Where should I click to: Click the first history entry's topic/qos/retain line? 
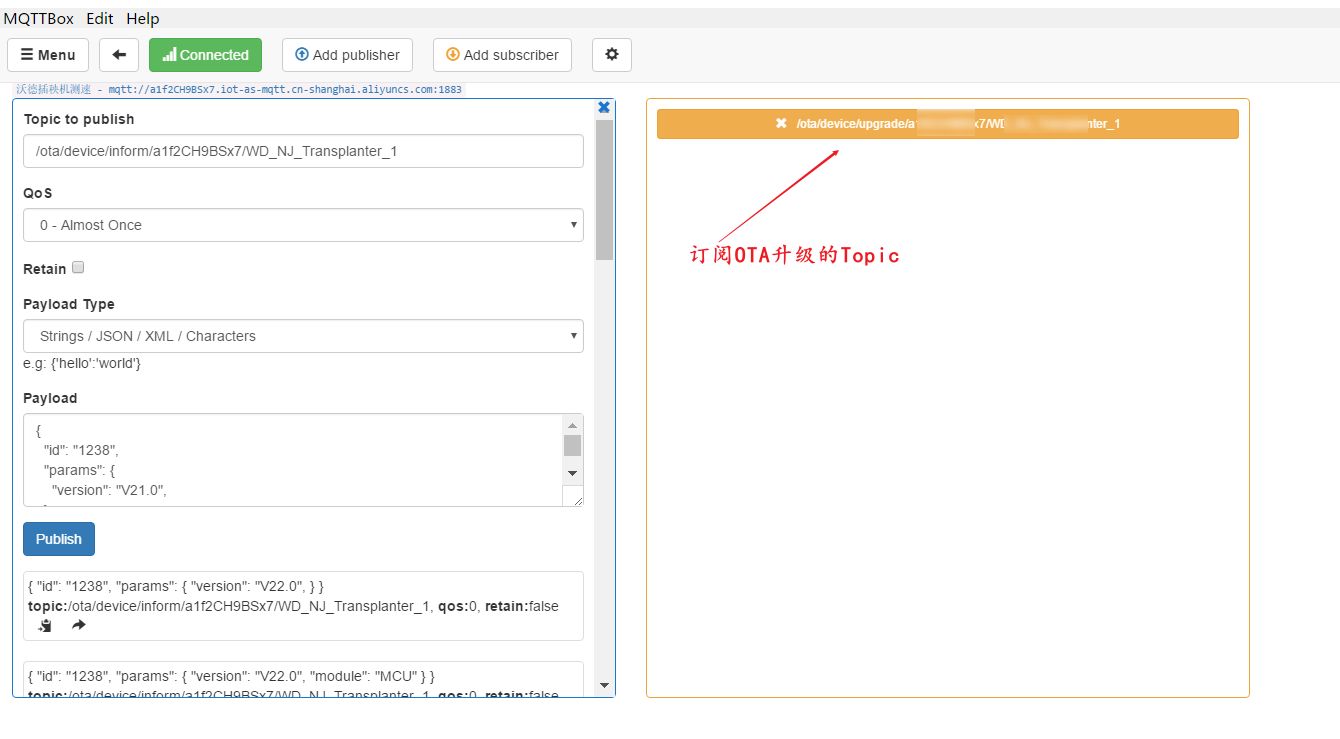293,606
